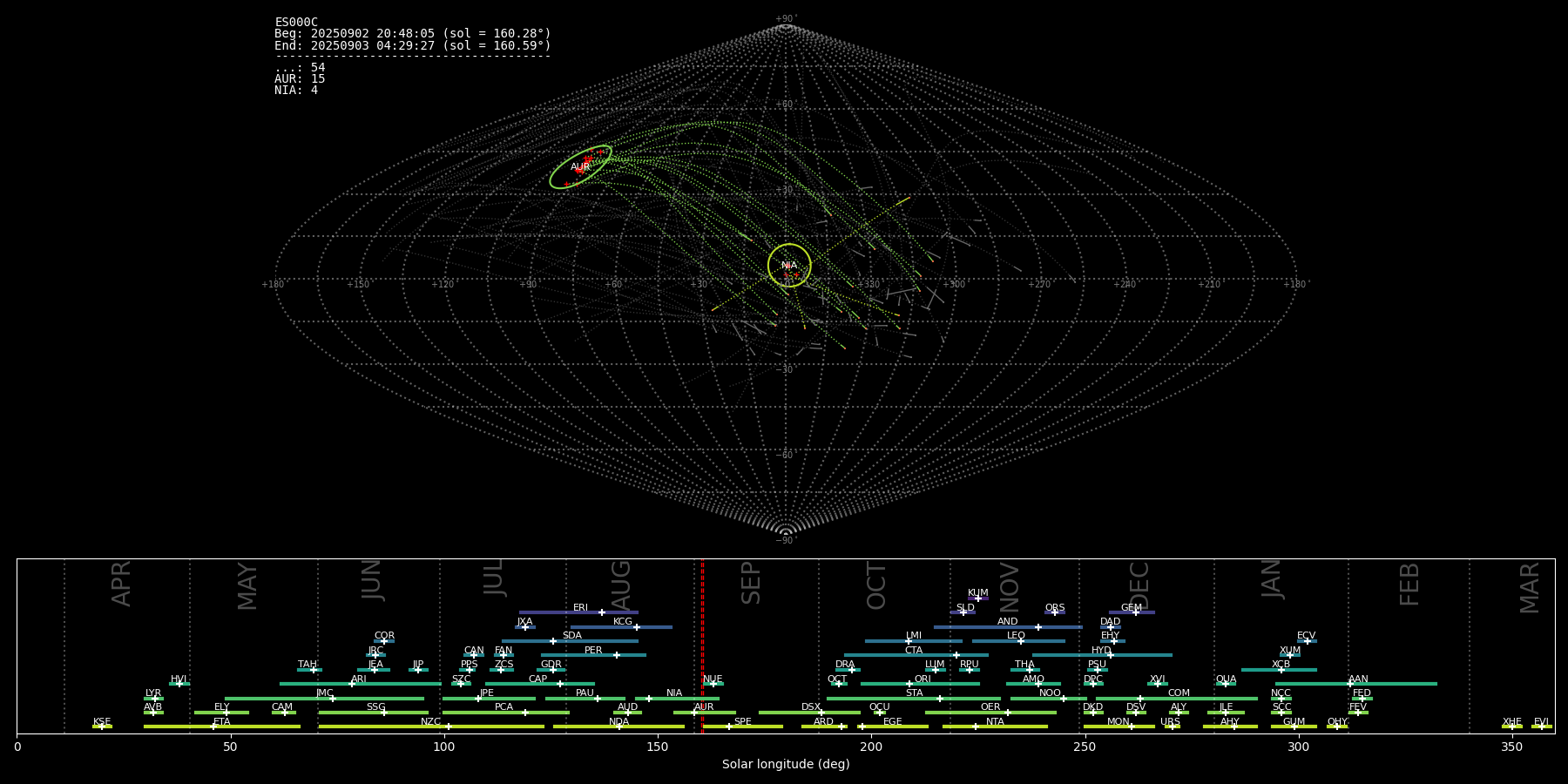This screenshot has height=784, width=1568.
Task: Click NIA label inside yellow circle on sky map
Action: [x=789, y=265]
